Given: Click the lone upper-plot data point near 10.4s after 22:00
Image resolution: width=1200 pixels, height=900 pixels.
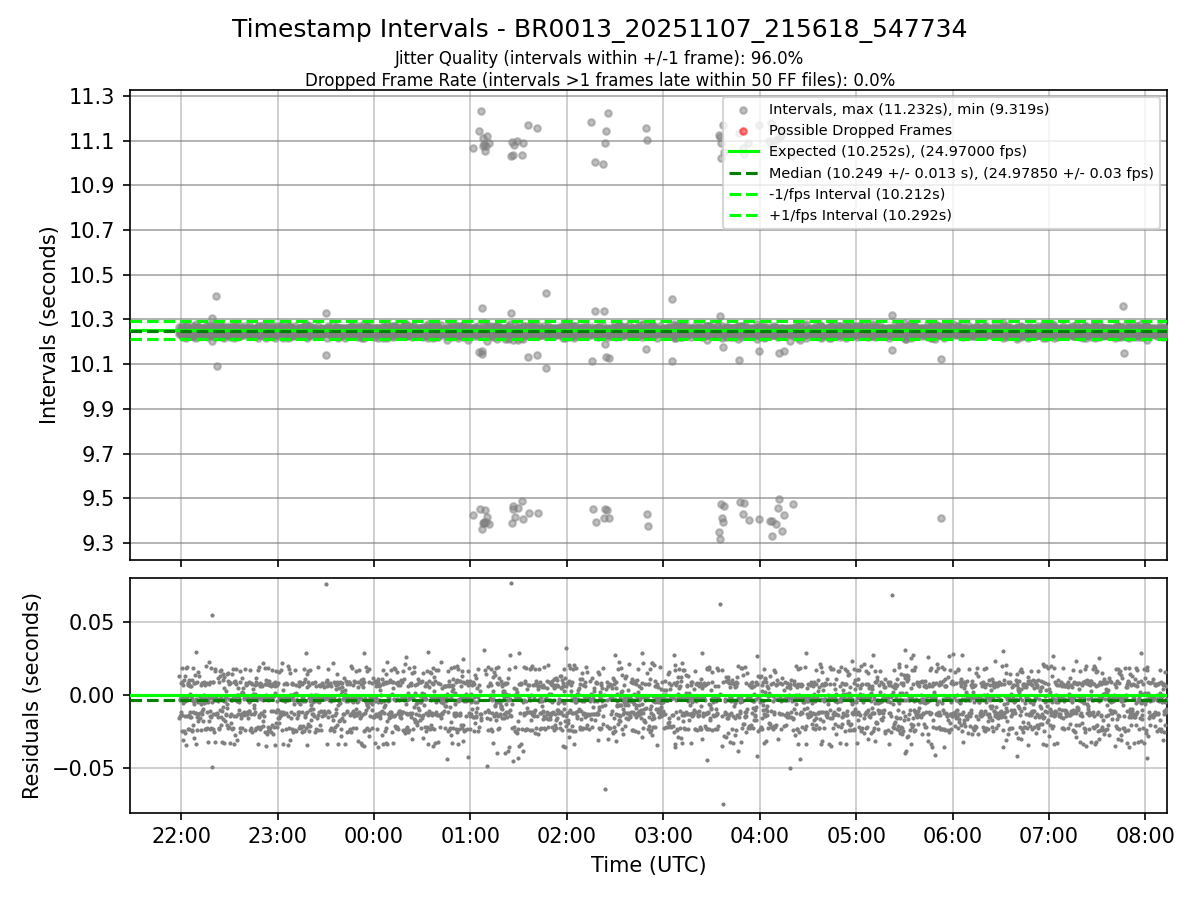Looking at the screenshot, I should pos(216,296).
